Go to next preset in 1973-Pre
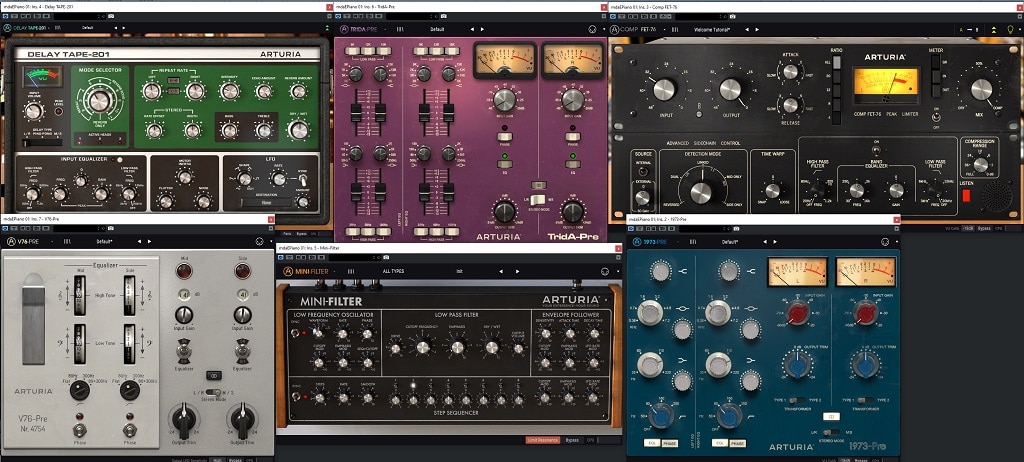This screenshot has height=462, width=1024. (x=775, y=242)
